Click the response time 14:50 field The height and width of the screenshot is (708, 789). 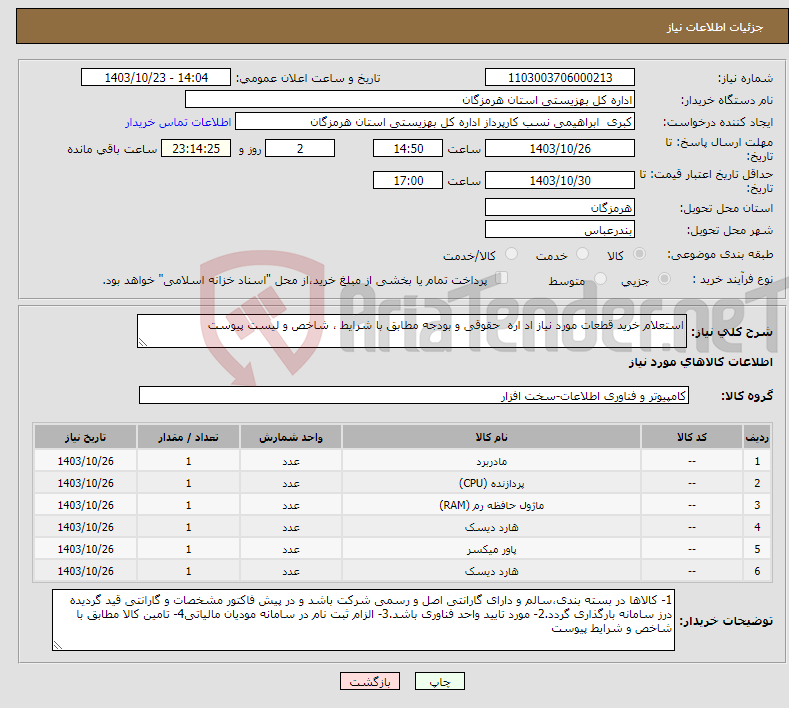[x=408, y=148]
